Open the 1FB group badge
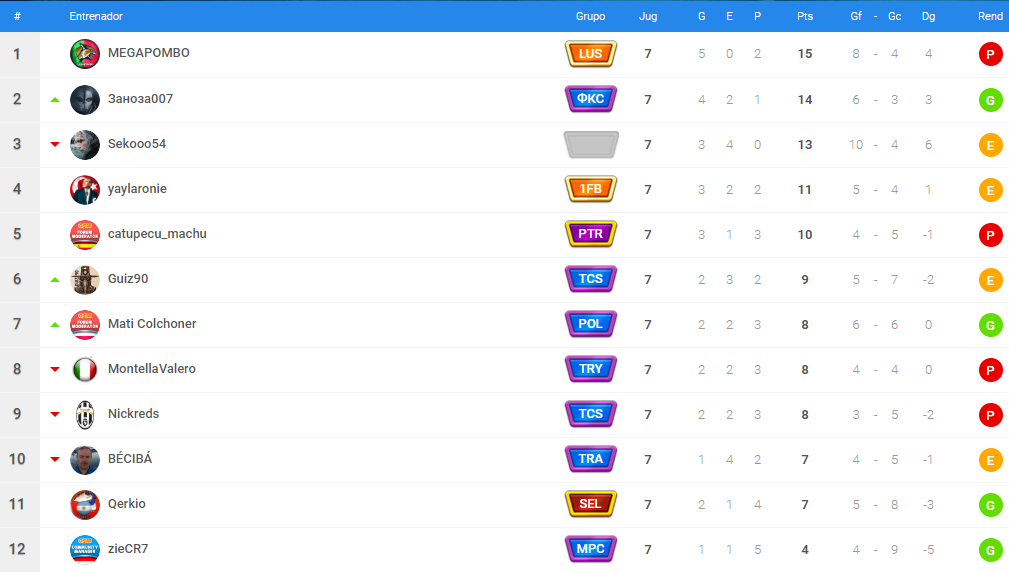The height and width of the screenshot is (572, 1009). [x=591, y=189]
